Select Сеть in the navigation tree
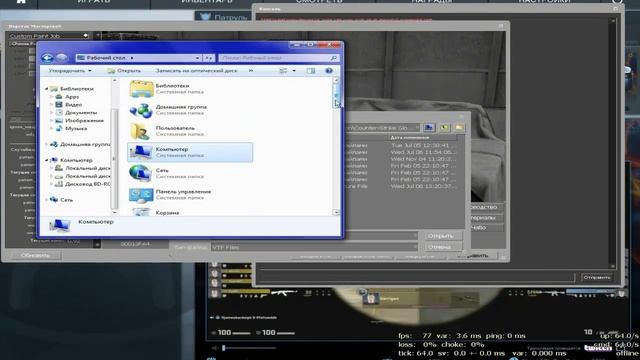 66,200
